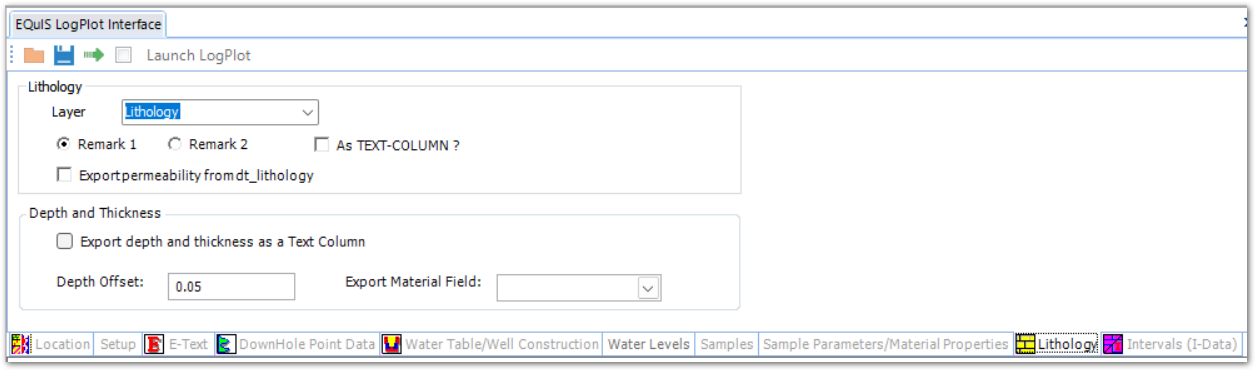Image resolution: width=1256 pixels, height=371 pixels.
Task: Switch to Sample Parameters/Material Properties tab
Action: pyautogui.click(x=886, y=344)
